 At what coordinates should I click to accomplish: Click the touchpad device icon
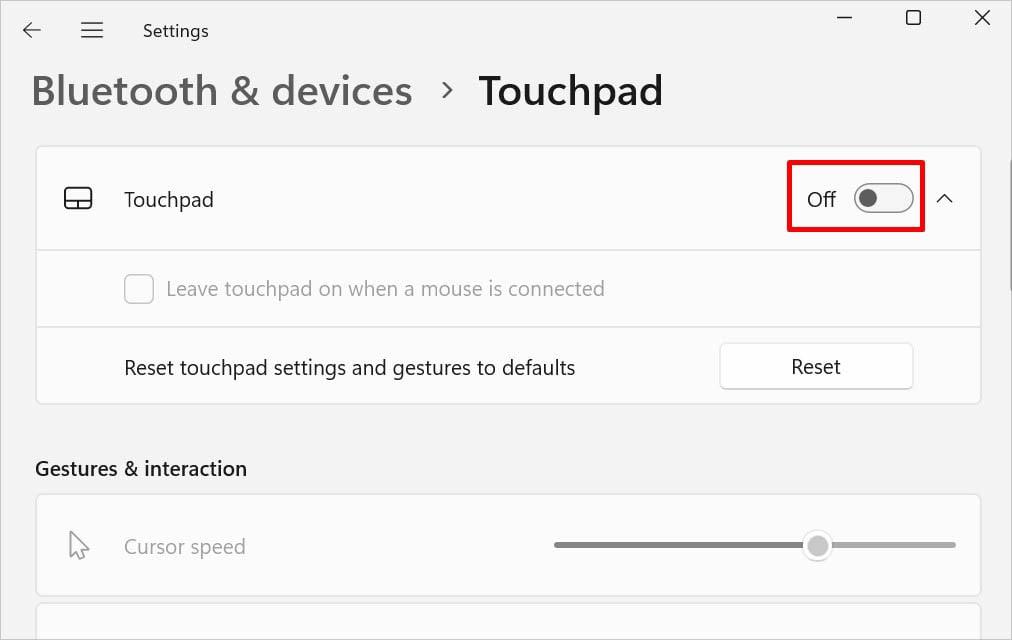coord(78,199)
